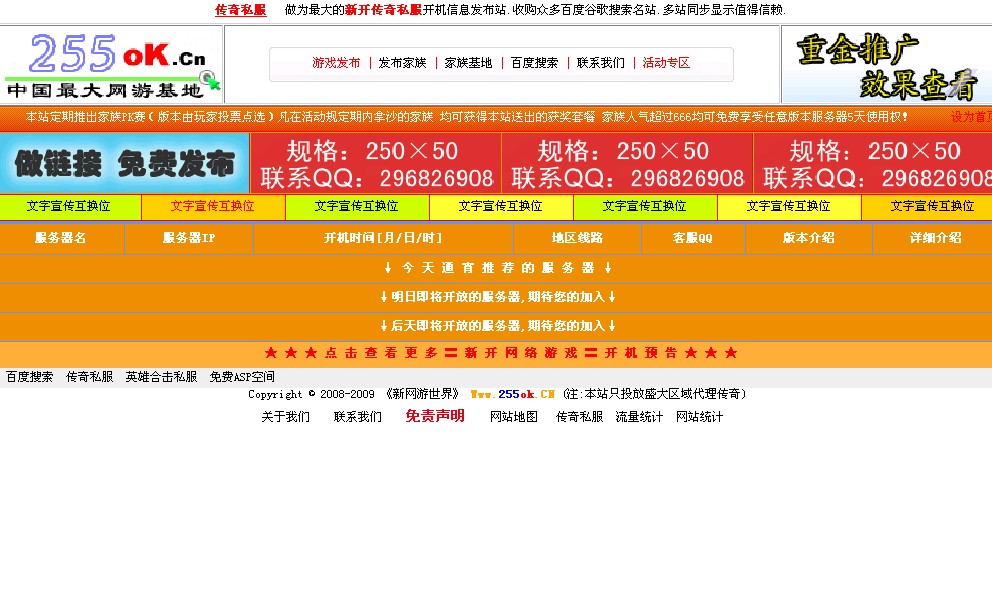Select 发布家族 in the navigation bar

point(401,62)
